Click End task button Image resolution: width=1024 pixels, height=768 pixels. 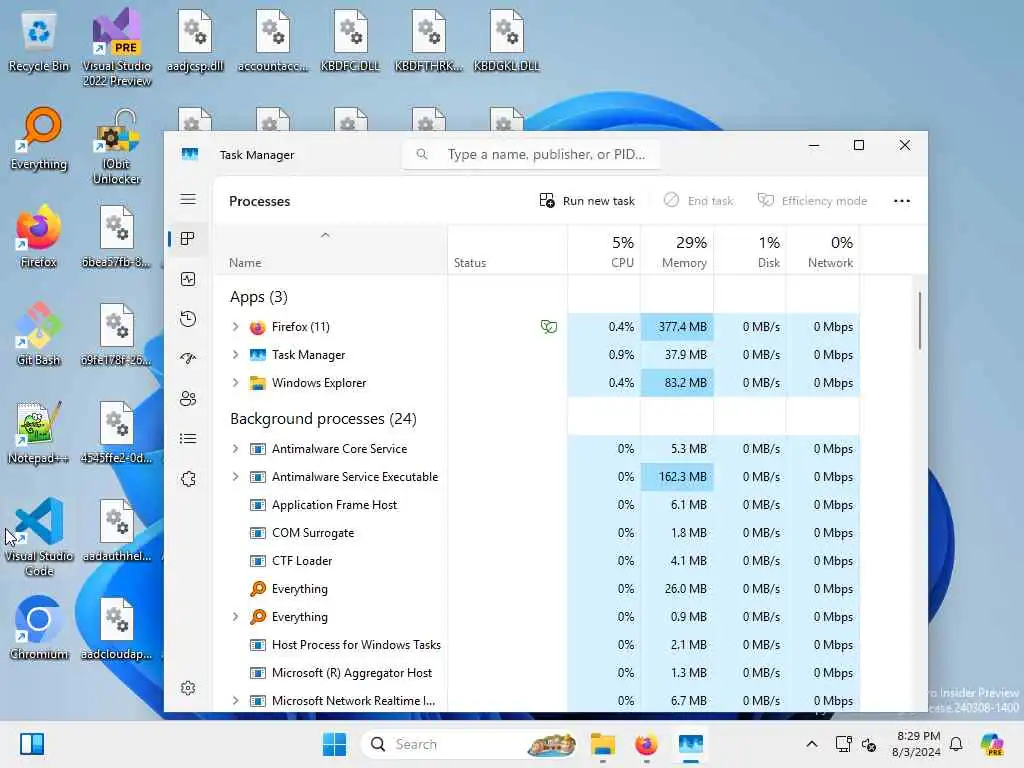click(x=698, y=201)
